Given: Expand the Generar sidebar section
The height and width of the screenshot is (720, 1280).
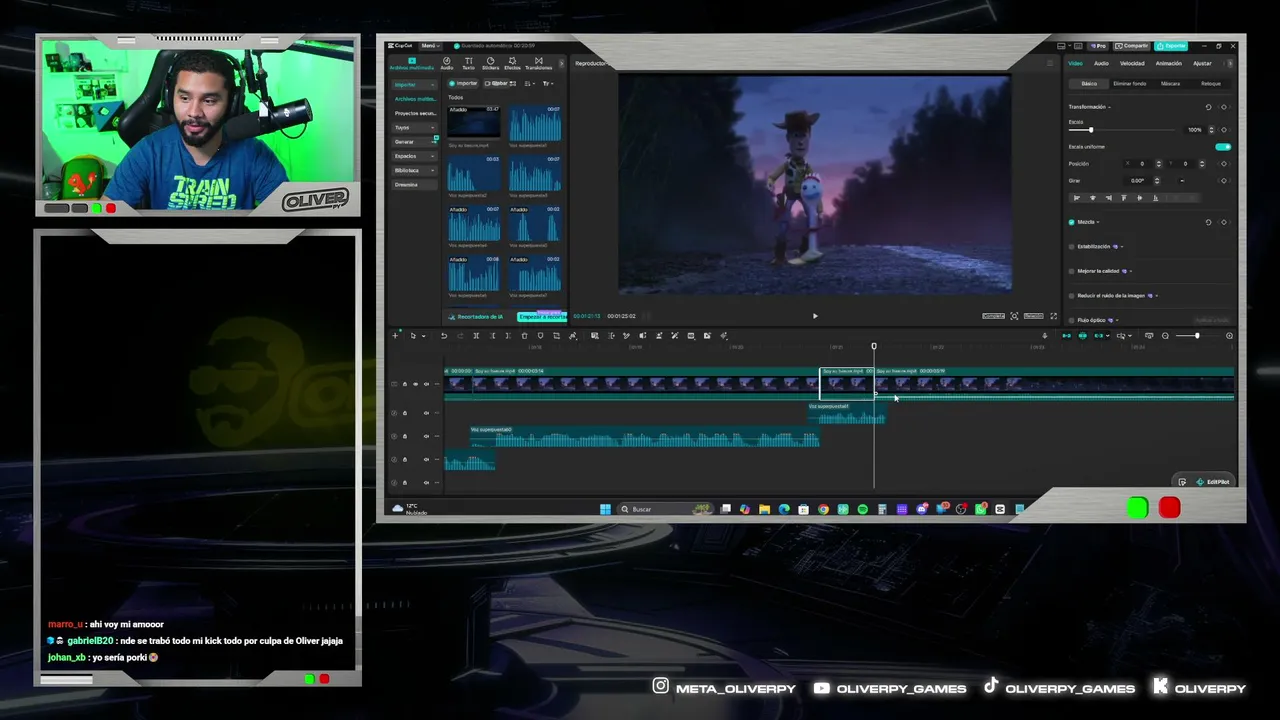Looking at the screenshot, I should click(415, 142).
